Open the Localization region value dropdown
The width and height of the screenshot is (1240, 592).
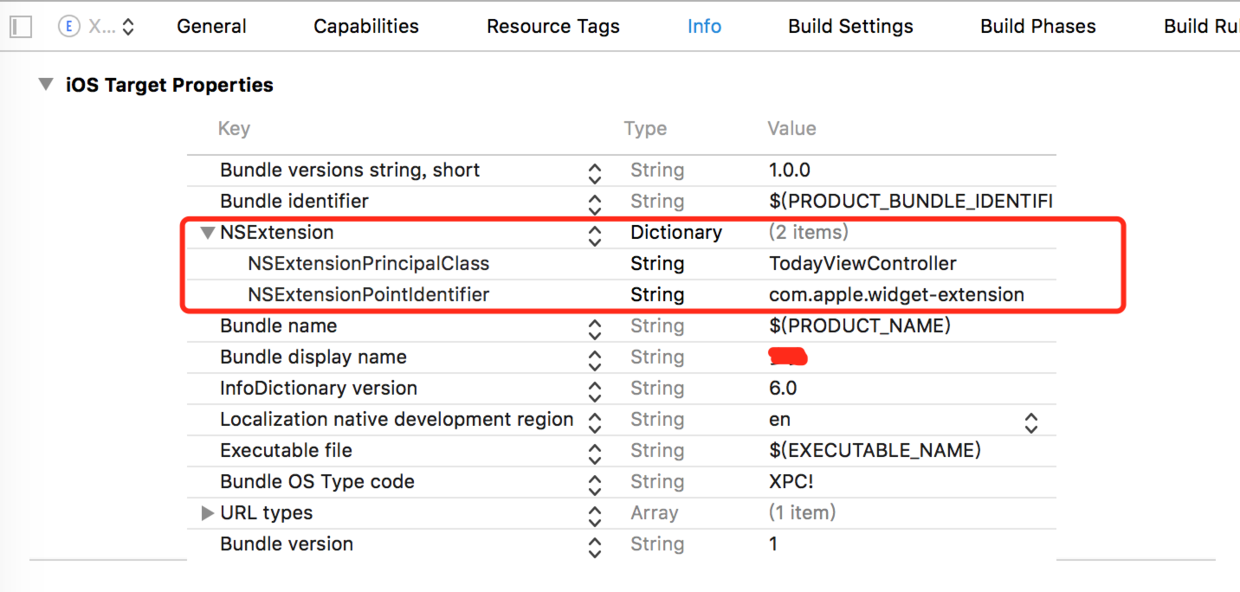tap(1031, 422)
